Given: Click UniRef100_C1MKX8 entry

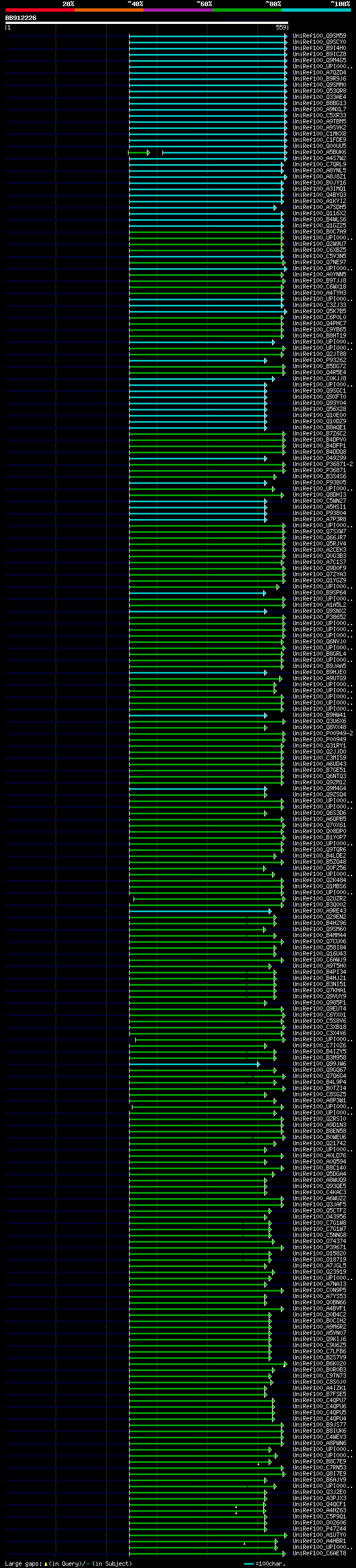Looking at the screenshot, I should 319,134.
